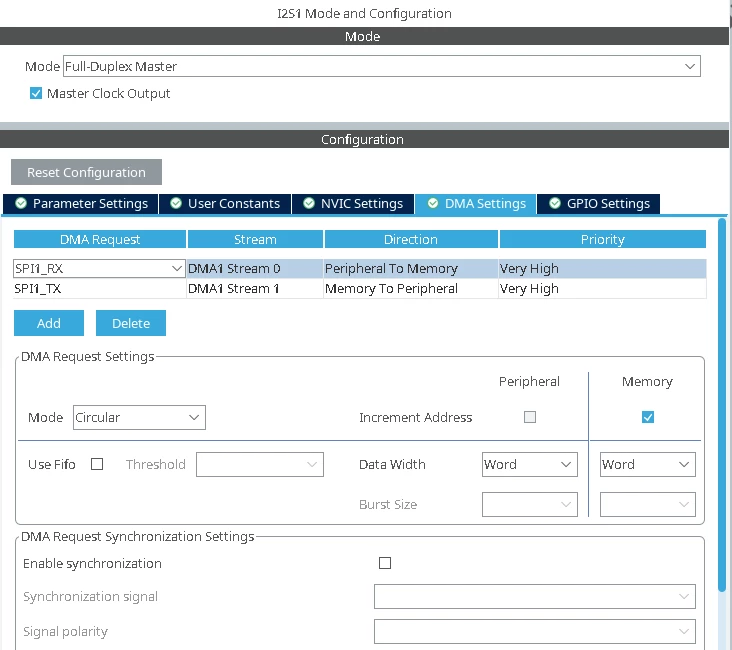Click the Add button to add a DMA request
The image size is (732, 650).
pos(49,323)
